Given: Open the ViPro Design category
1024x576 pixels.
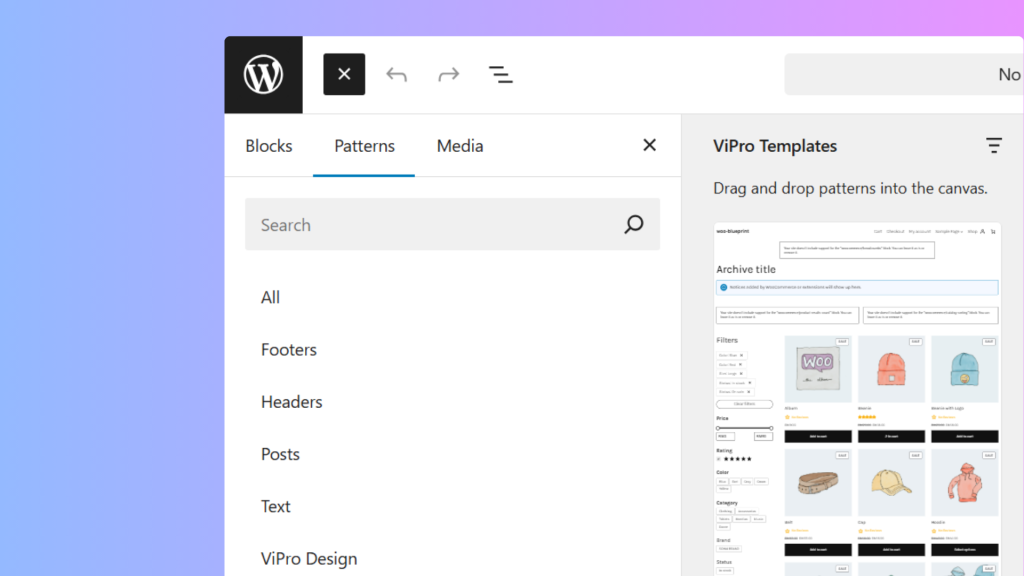Looking at the screenshot, I should coord(309,558).
